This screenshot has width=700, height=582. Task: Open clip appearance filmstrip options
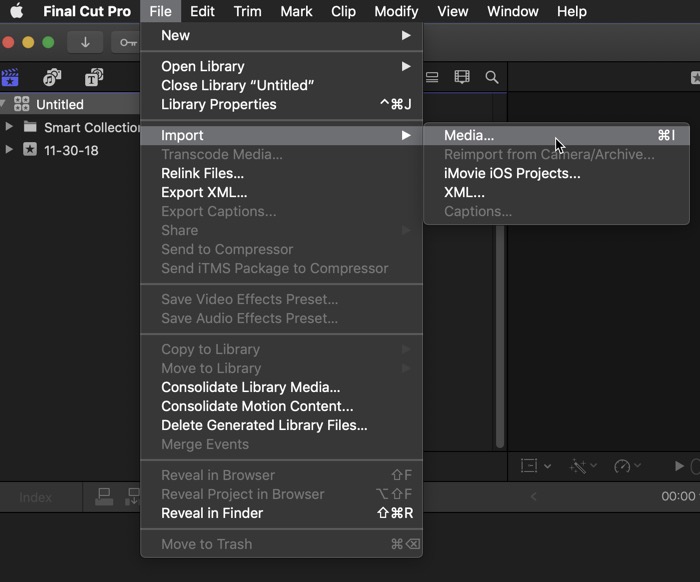click(462, 77)
